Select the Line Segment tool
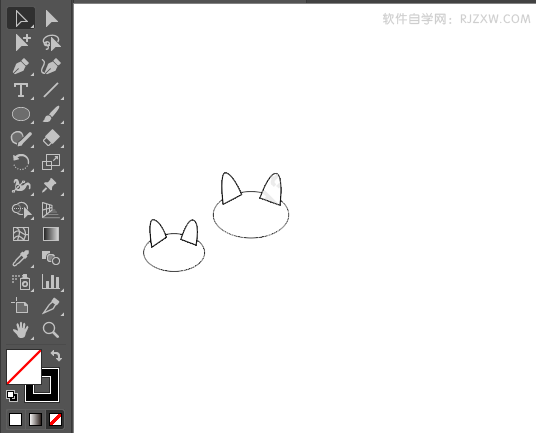 tap(51, 90)
